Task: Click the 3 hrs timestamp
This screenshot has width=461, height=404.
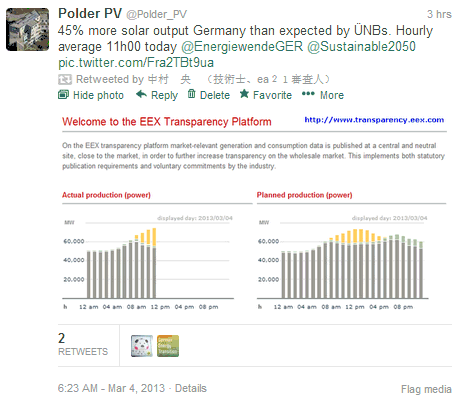Action: 439,14
